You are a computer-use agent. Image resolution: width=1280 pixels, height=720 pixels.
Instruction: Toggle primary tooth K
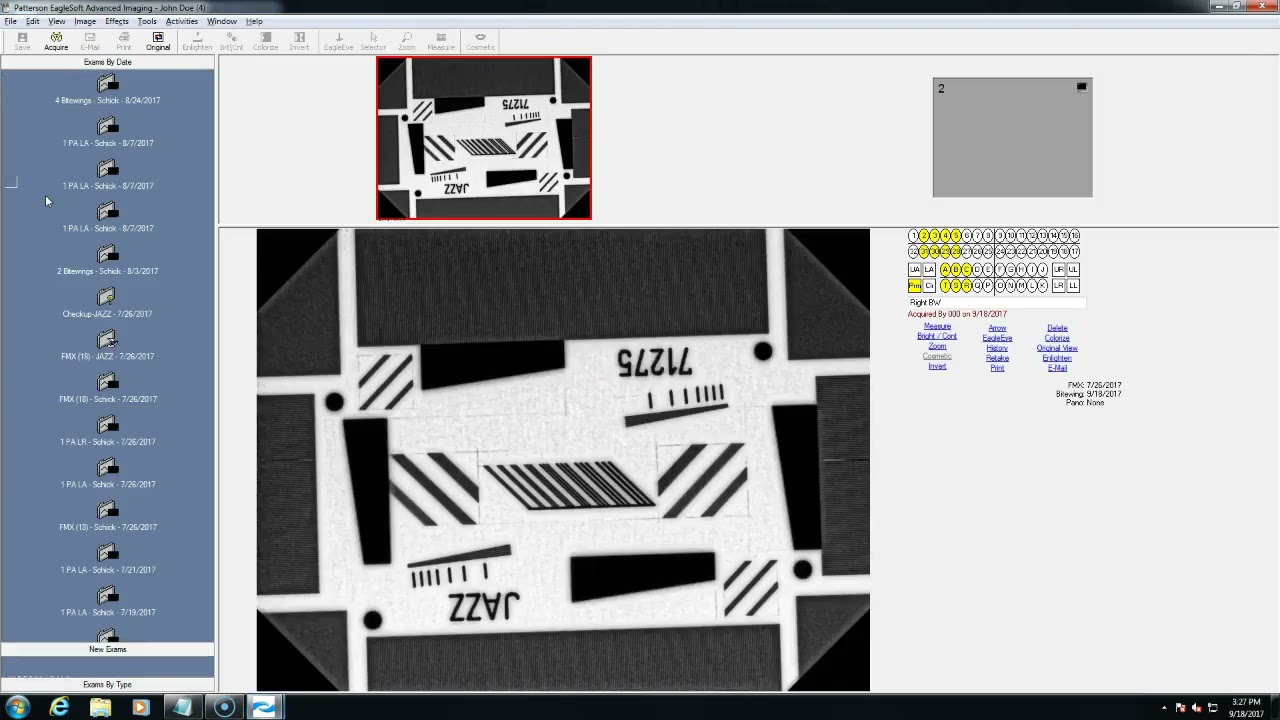click(1042, 286)
